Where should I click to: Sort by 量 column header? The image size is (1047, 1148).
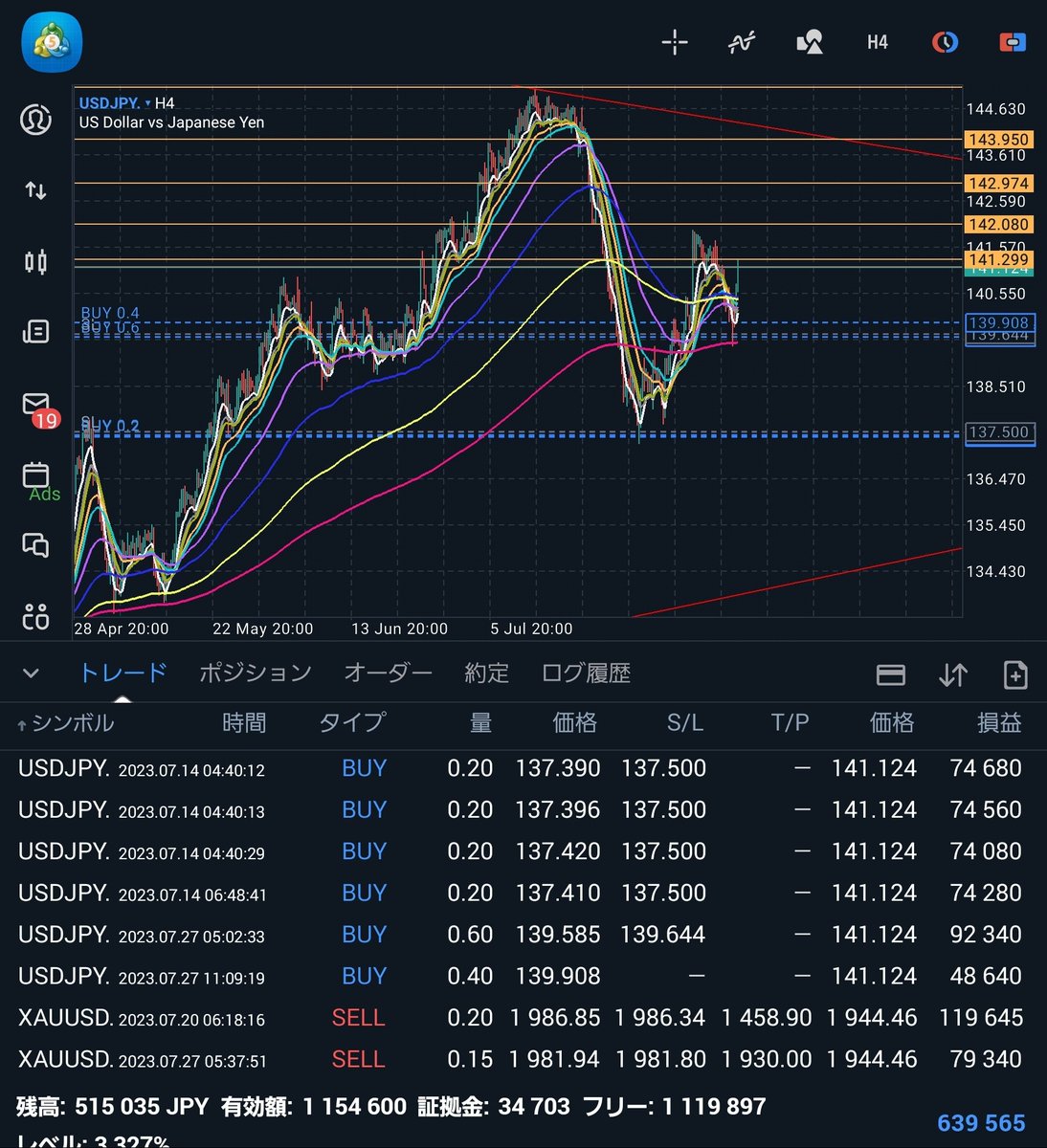480,722
